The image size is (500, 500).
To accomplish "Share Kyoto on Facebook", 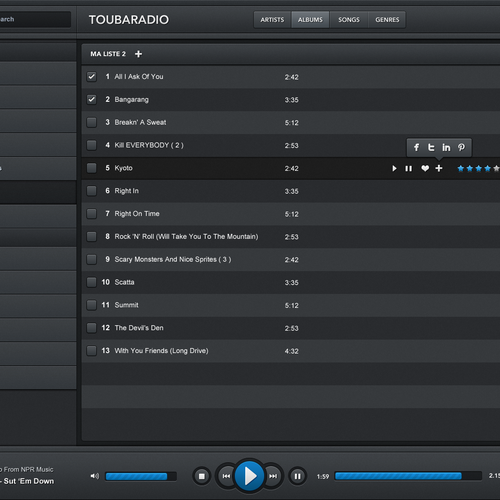I will [416, 147].
